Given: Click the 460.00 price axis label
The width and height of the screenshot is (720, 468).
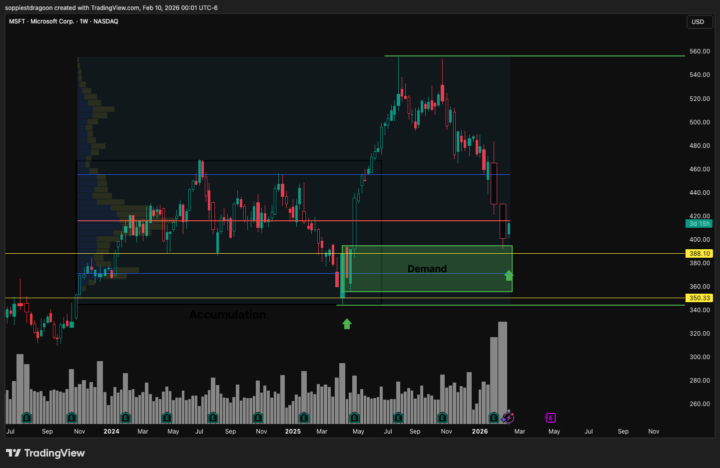Looking at the screenshot, I should [699, 169].
